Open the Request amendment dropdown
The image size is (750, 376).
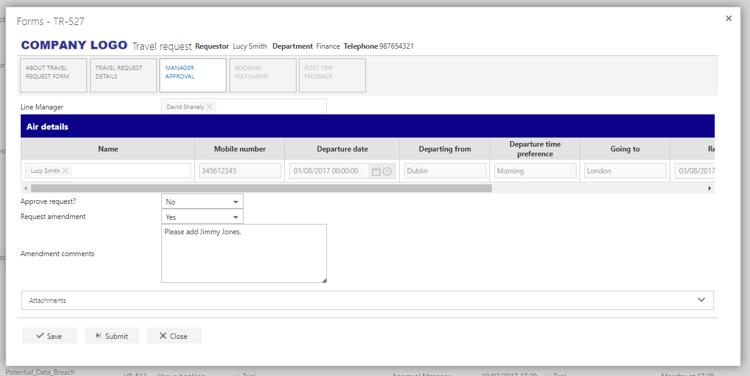(x=202, y=217)
